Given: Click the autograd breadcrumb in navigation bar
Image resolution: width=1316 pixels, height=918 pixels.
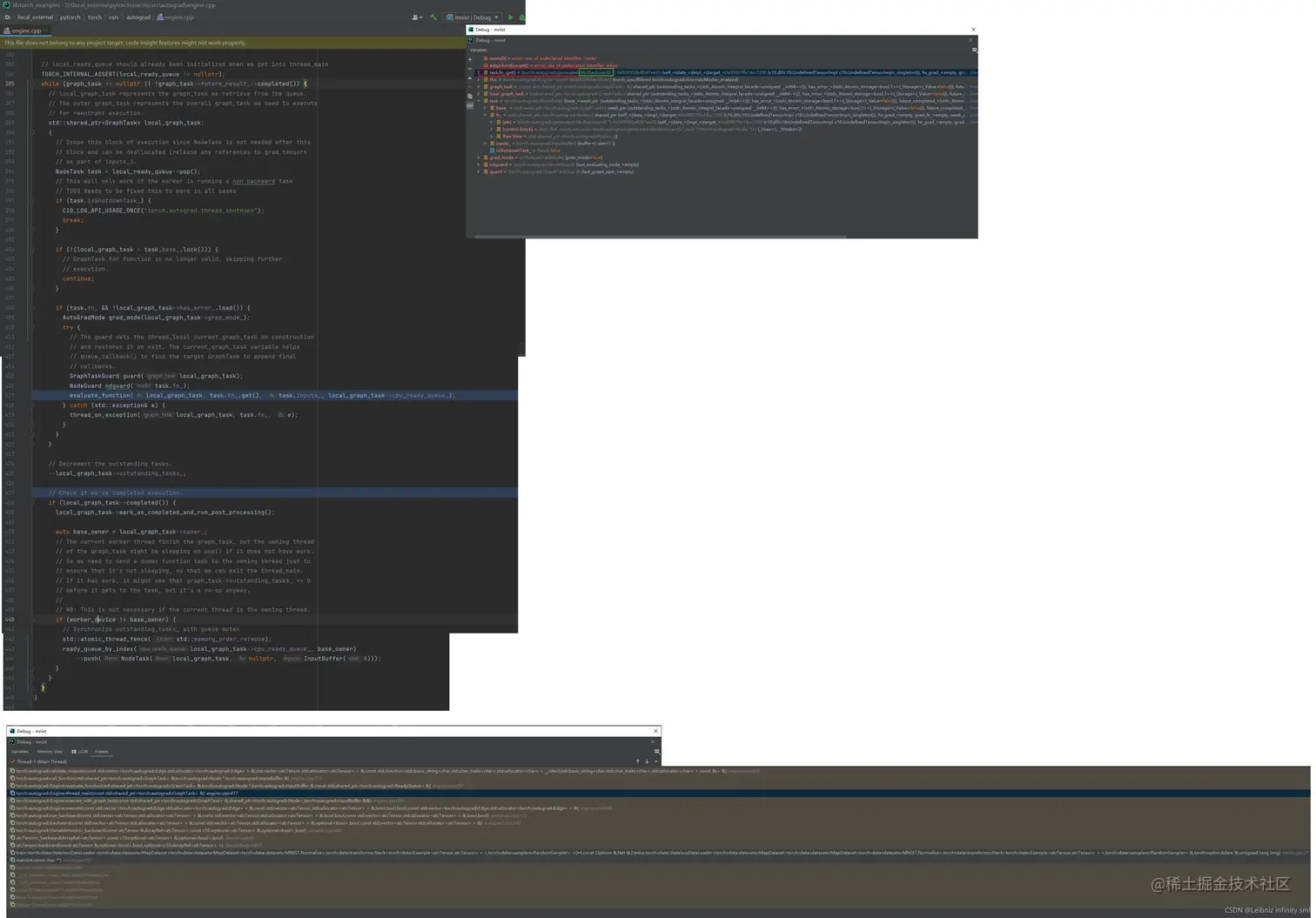Looking at the screenshot, I should pos(138,17).
